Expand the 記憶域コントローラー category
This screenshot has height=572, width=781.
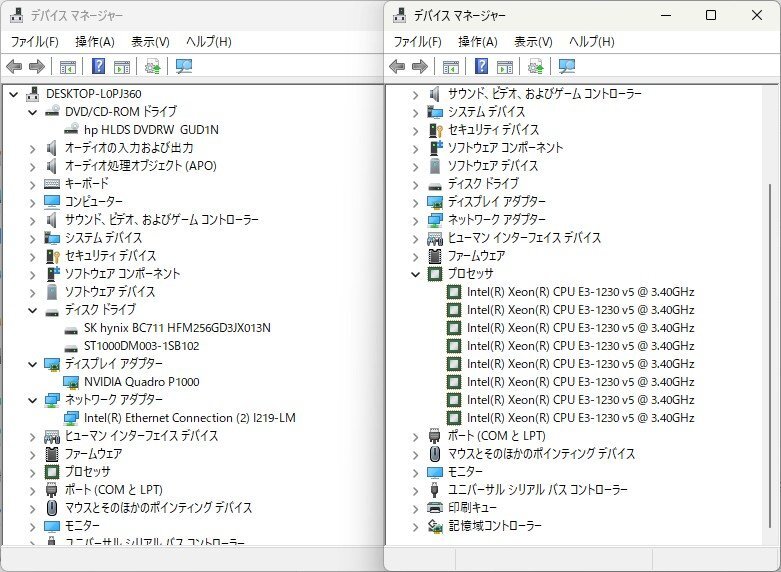click(x=416, y=526)
